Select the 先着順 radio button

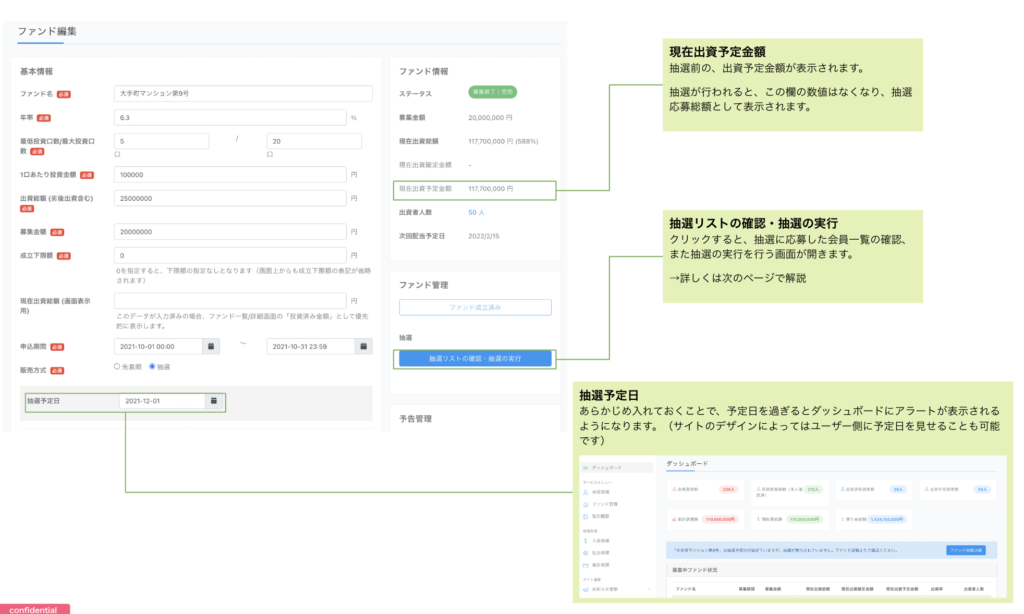click(x=118, y=367)
